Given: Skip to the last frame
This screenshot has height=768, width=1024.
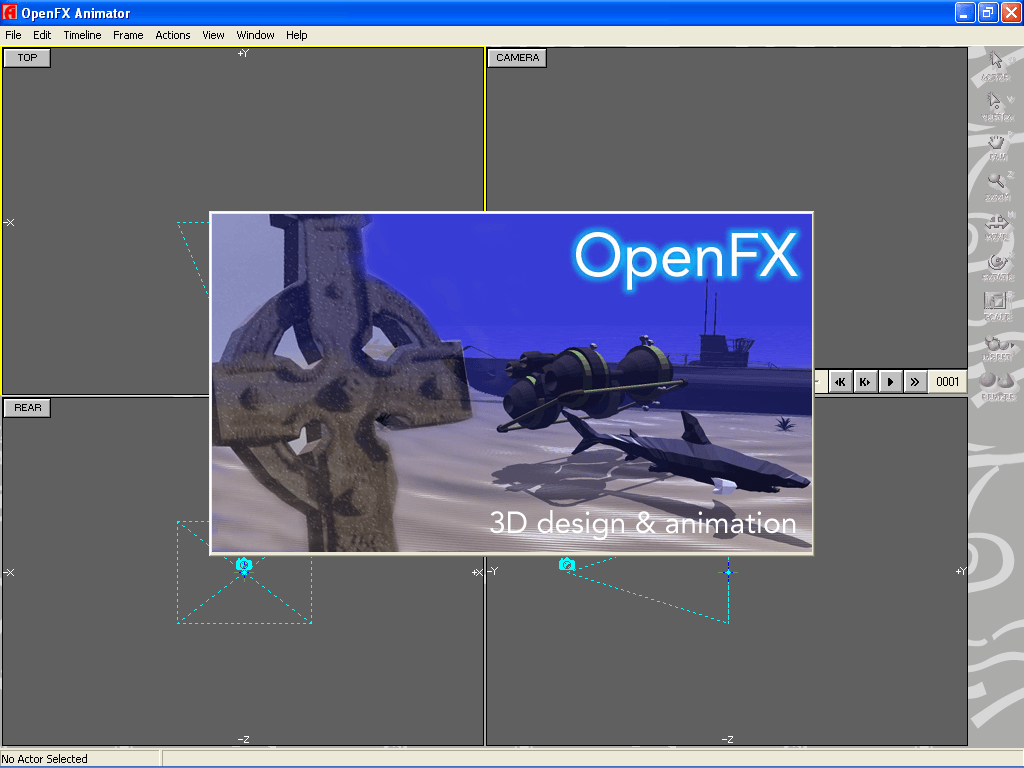Looking at the screenshot, I should (x=915, y=382).
